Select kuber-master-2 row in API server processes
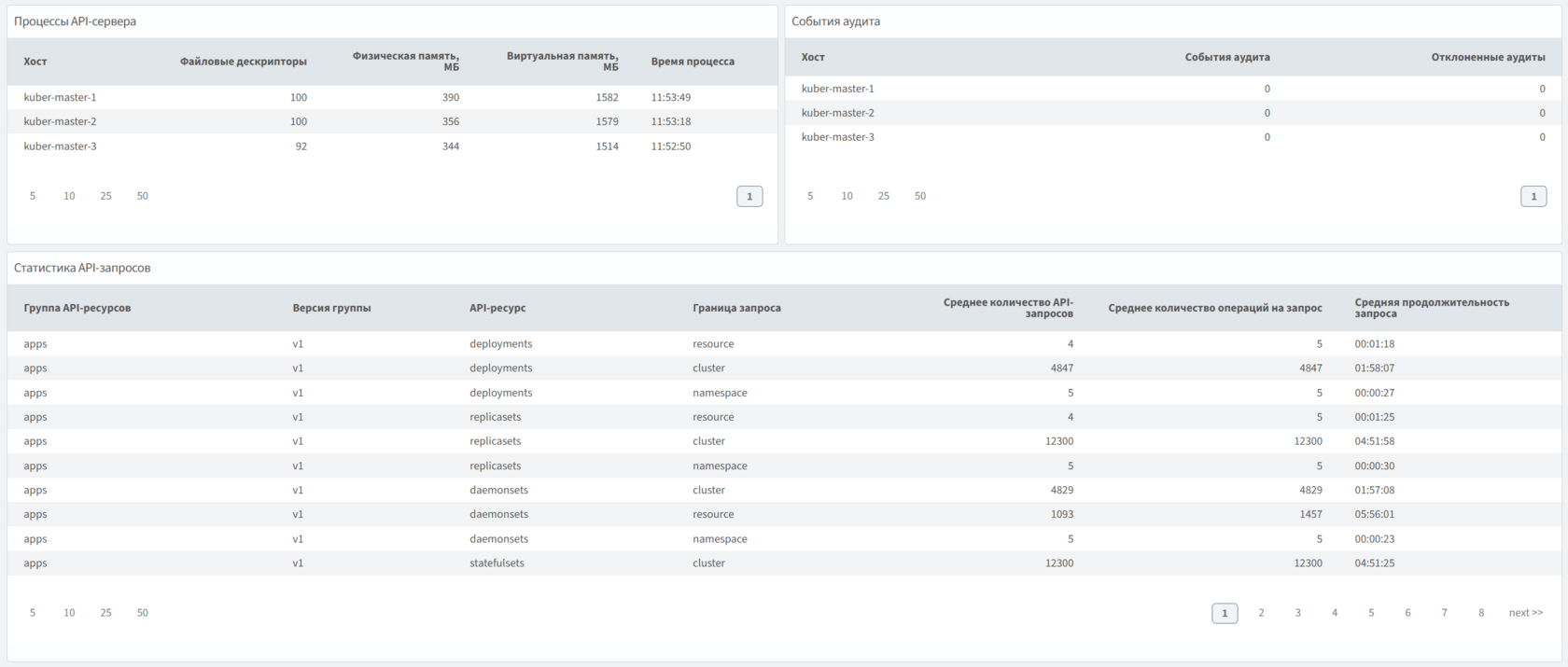 click(x=60, y=121)
